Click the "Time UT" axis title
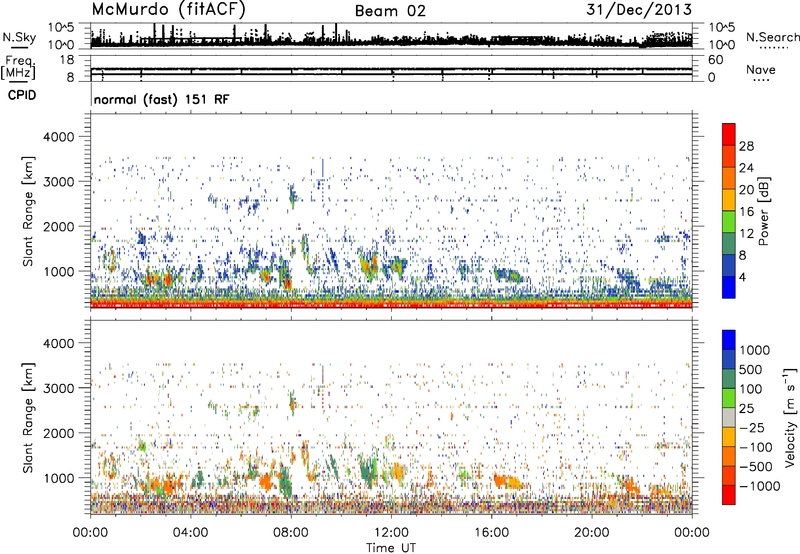The image size is (800, 554). (391, 548)
